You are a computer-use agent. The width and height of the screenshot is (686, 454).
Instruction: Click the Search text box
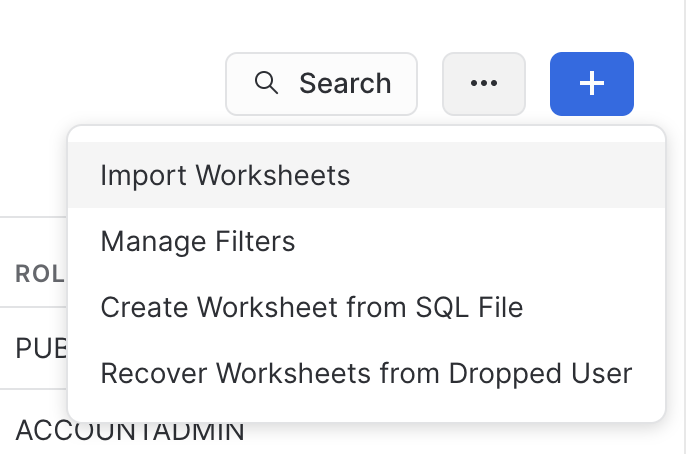(321, 84)
